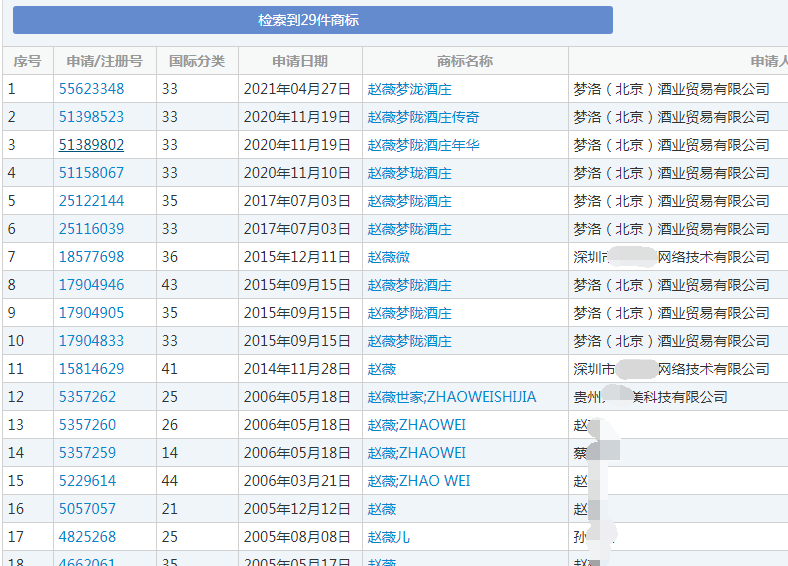Select applicant 深圳市…网络技术有限公司 in row 11
Image resolution: width=788 pixels, height=566 pixels.
(x=671, y=369)
